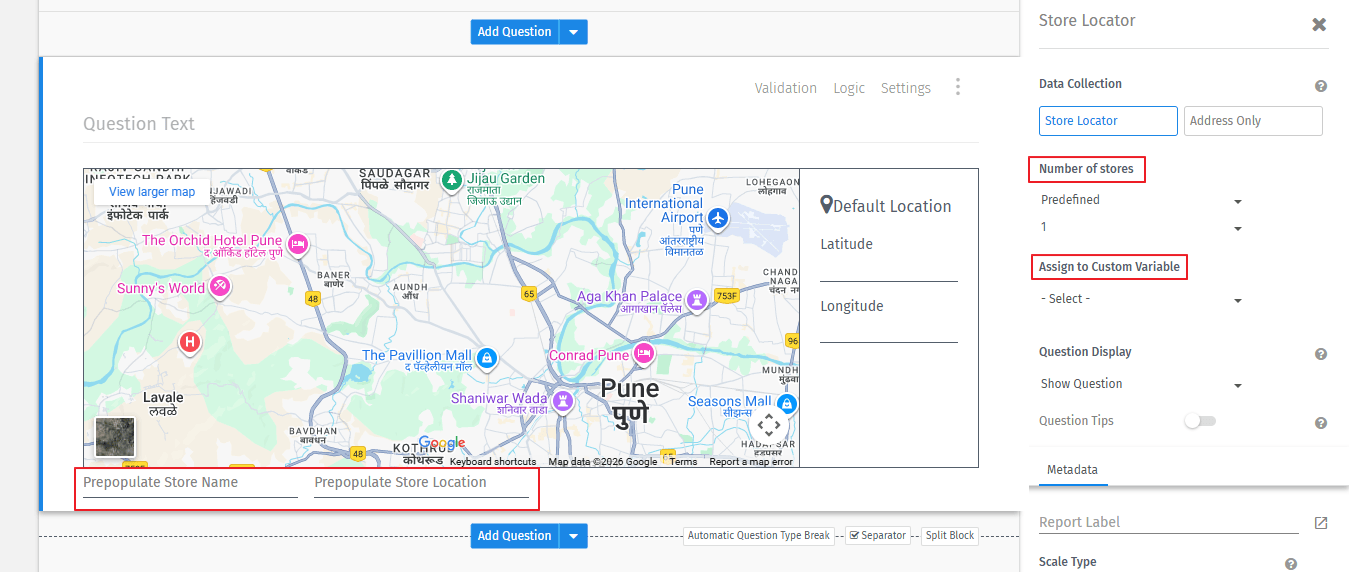Open the question's Validation menu
The height and width of the screenshot is (572, 1349).
pos(785,88)
